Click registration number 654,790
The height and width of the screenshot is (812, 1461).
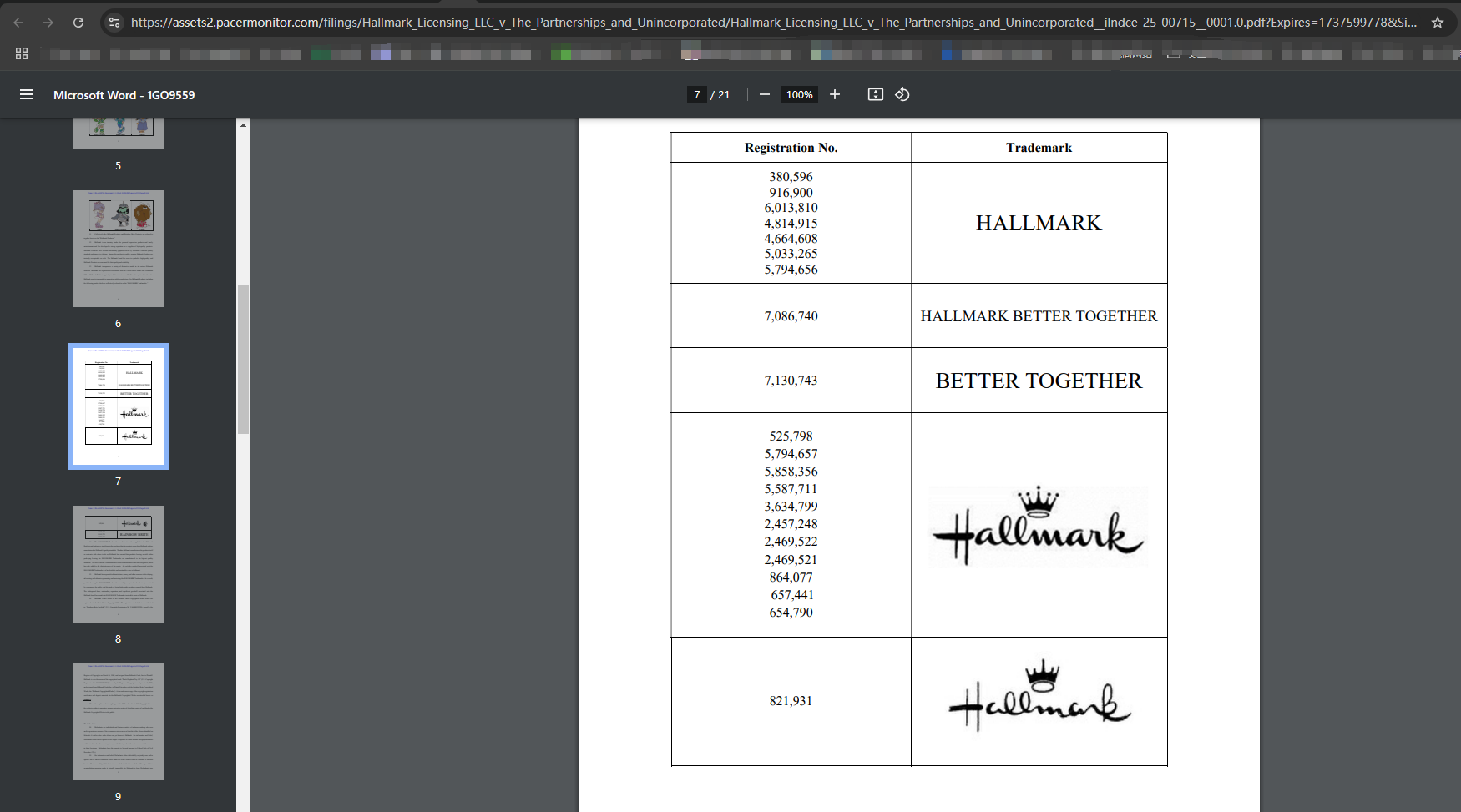[791, 613]
